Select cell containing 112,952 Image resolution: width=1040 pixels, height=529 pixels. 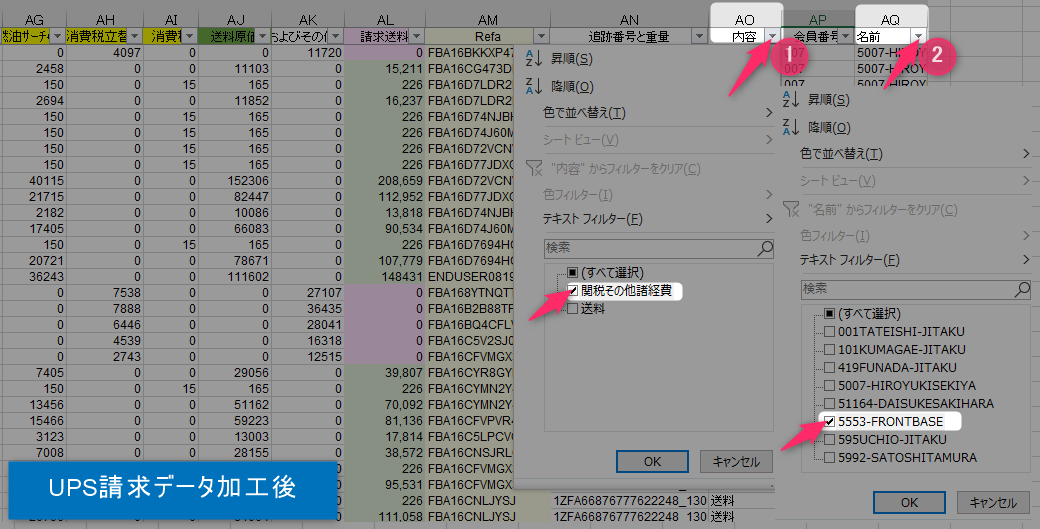pos(385,196)
